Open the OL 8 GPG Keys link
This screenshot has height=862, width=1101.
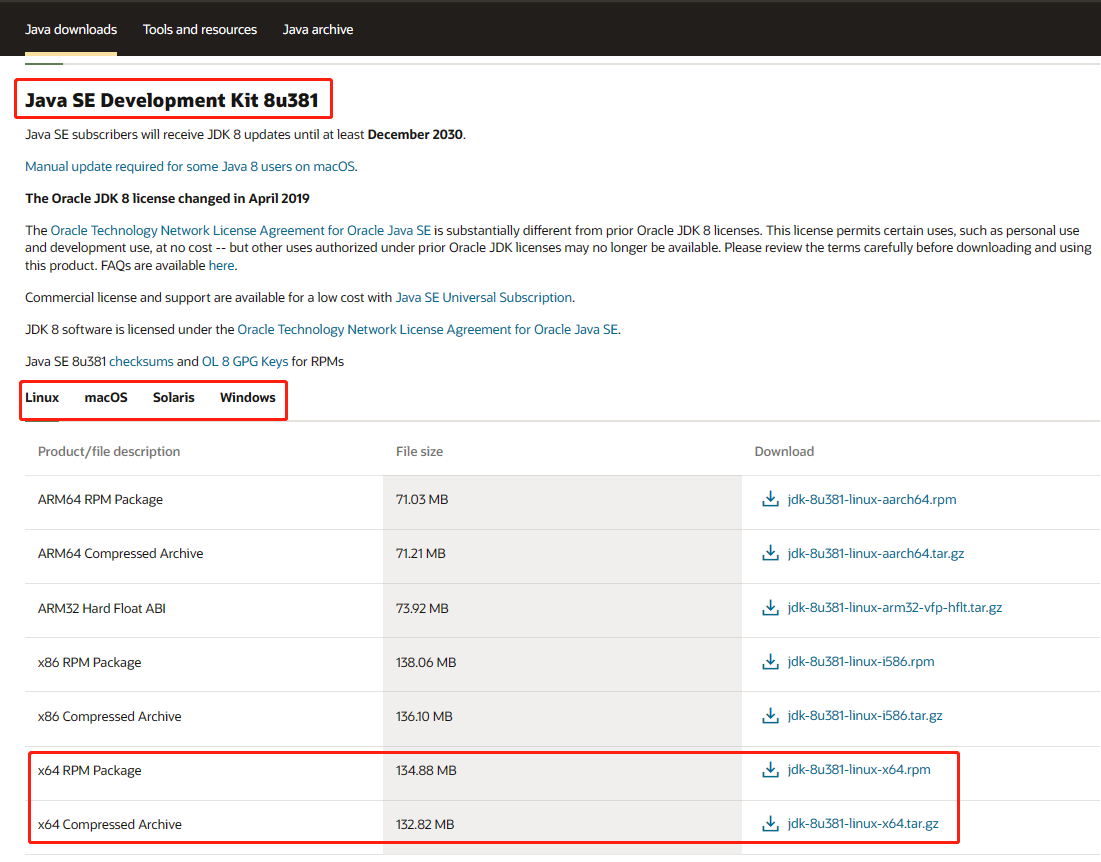tap(245, 362)
